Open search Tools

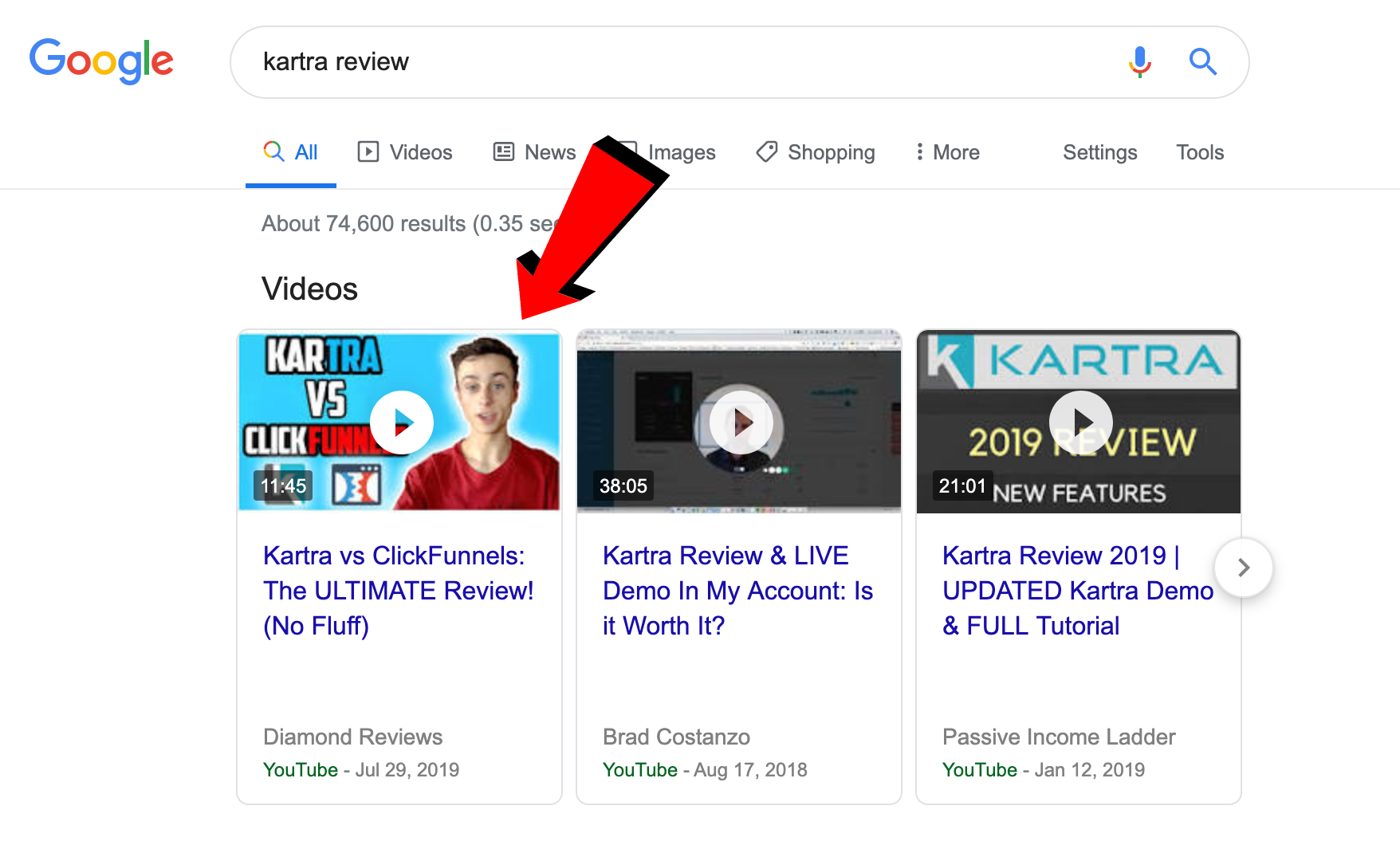(x=1199, y=152)
